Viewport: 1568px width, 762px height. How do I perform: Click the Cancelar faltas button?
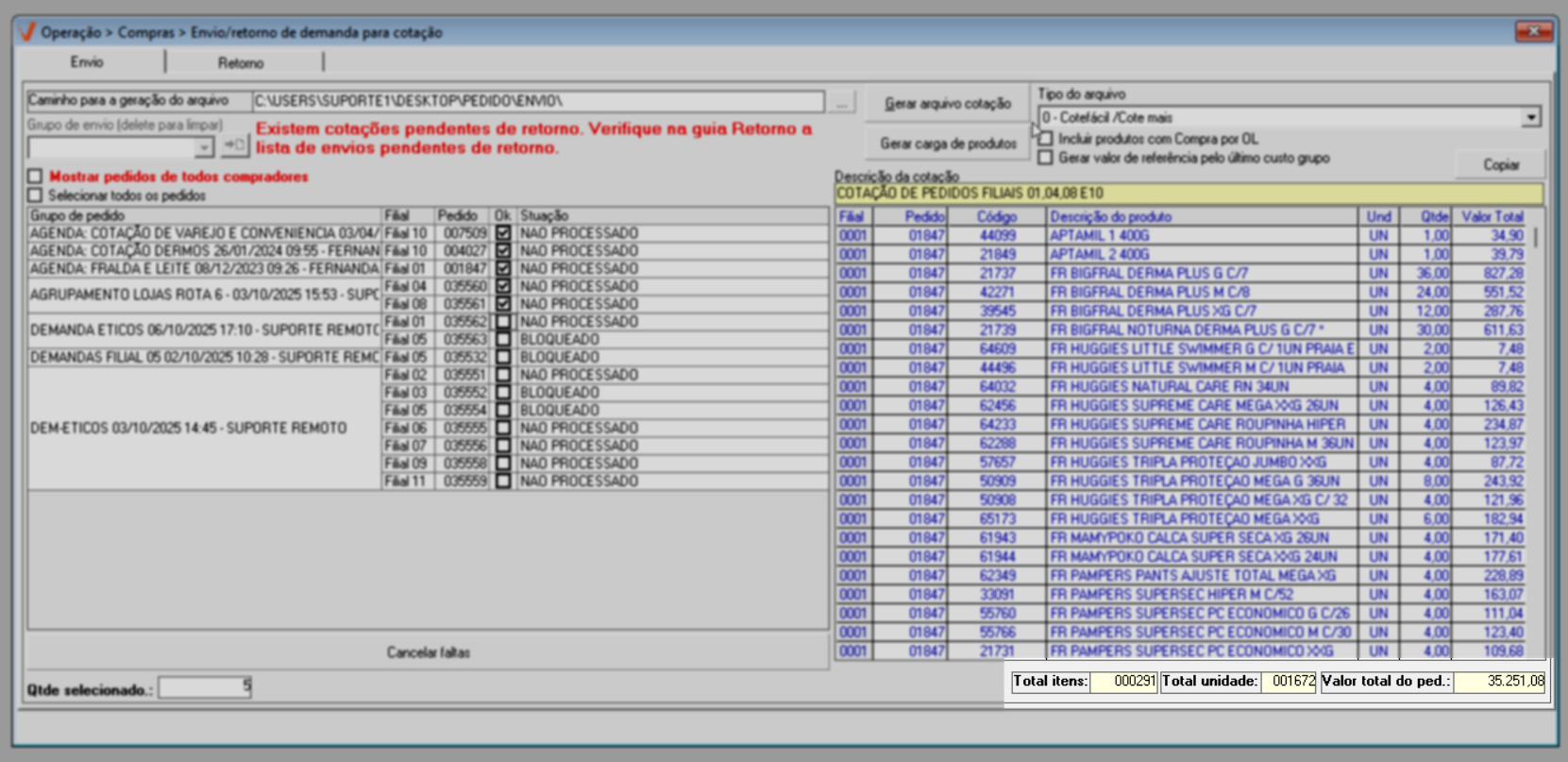pyautogui.click(x=428, y=652)
